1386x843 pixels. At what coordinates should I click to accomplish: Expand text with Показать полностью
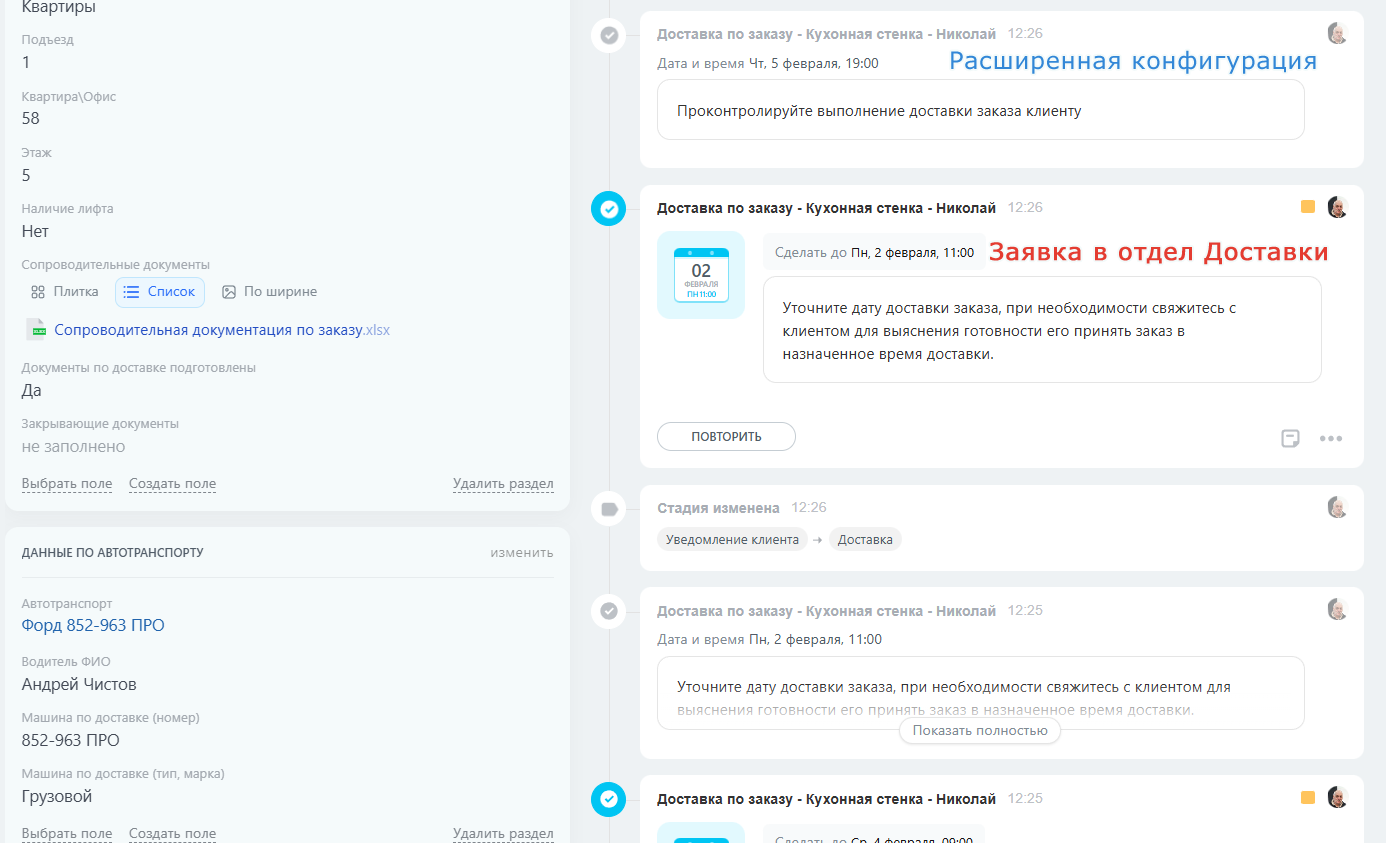pos(980,730)
